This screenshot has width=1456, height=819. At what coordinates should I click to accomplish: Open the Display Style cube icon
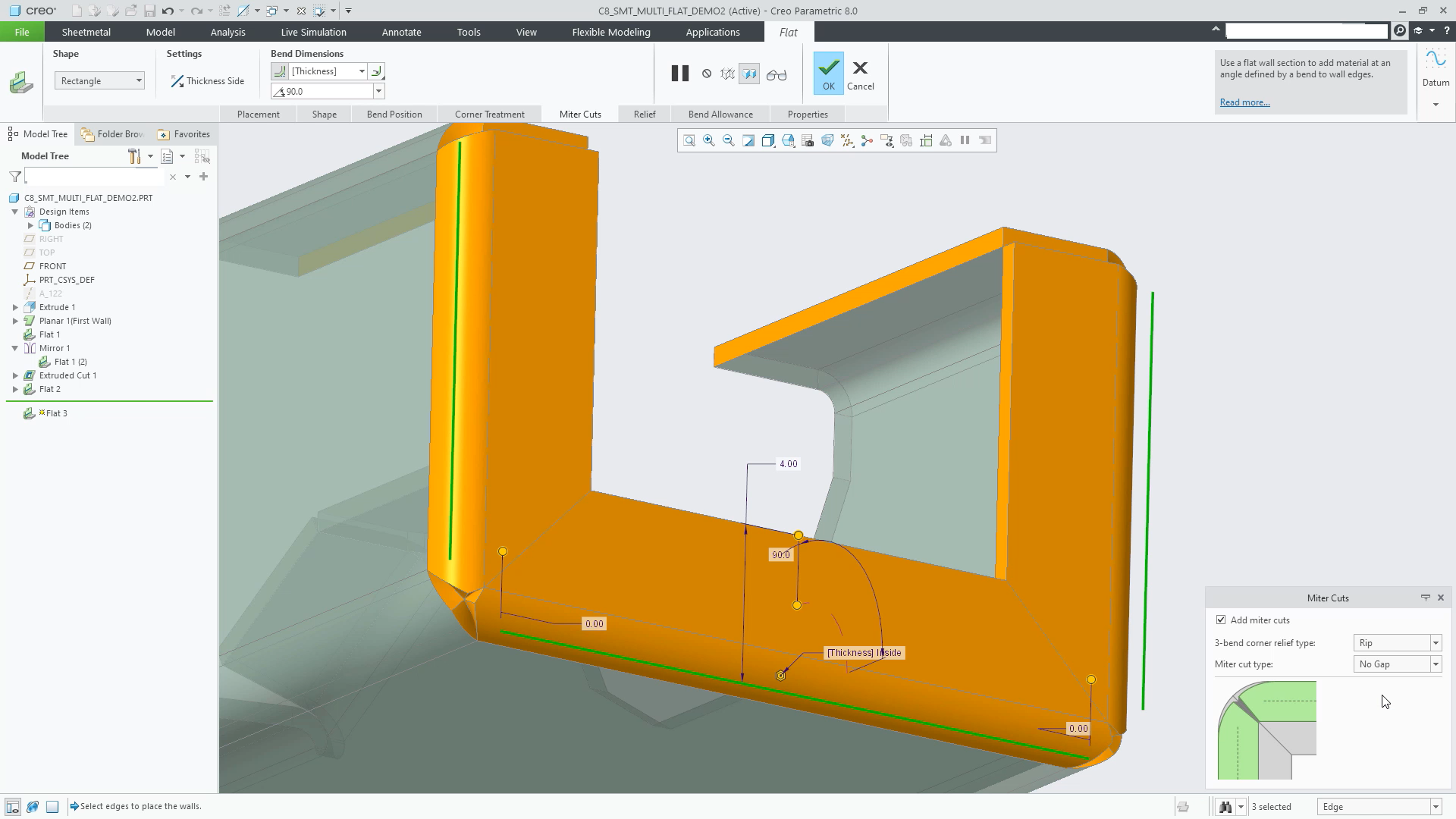(x=768, y=140)
